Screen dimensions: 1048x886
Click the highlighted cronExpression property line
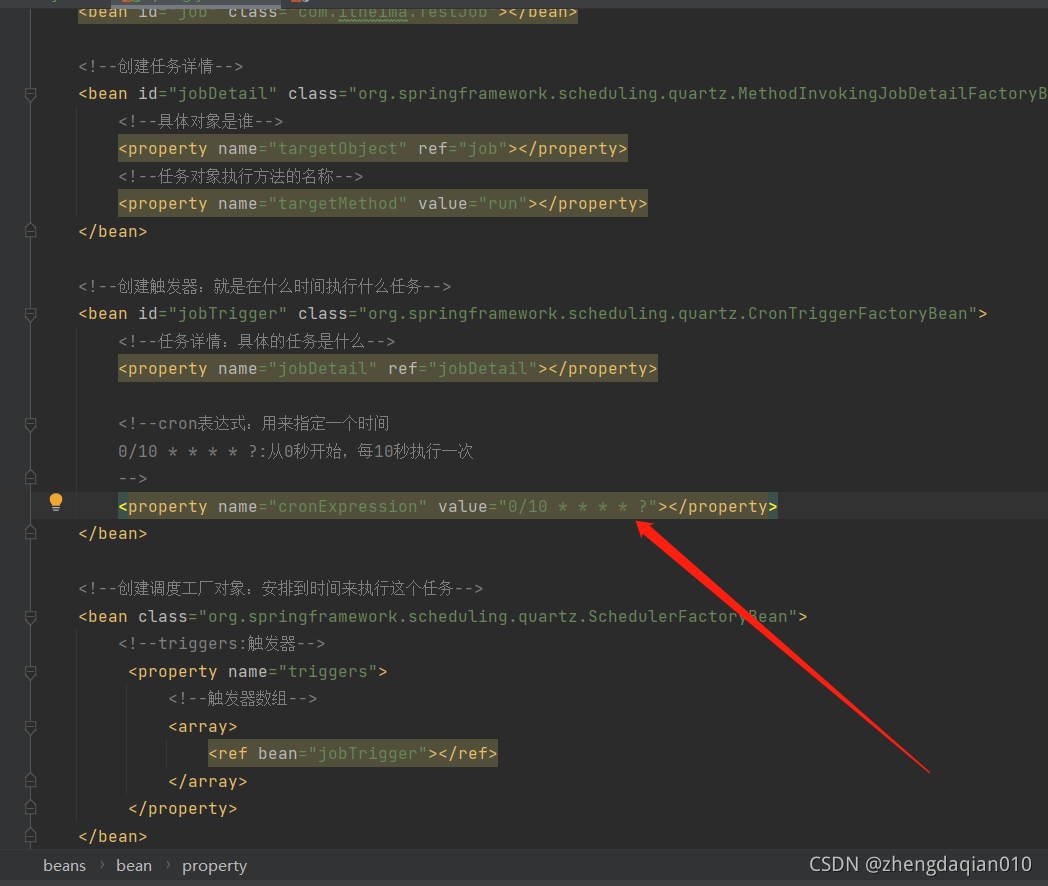tap(300, 506)
